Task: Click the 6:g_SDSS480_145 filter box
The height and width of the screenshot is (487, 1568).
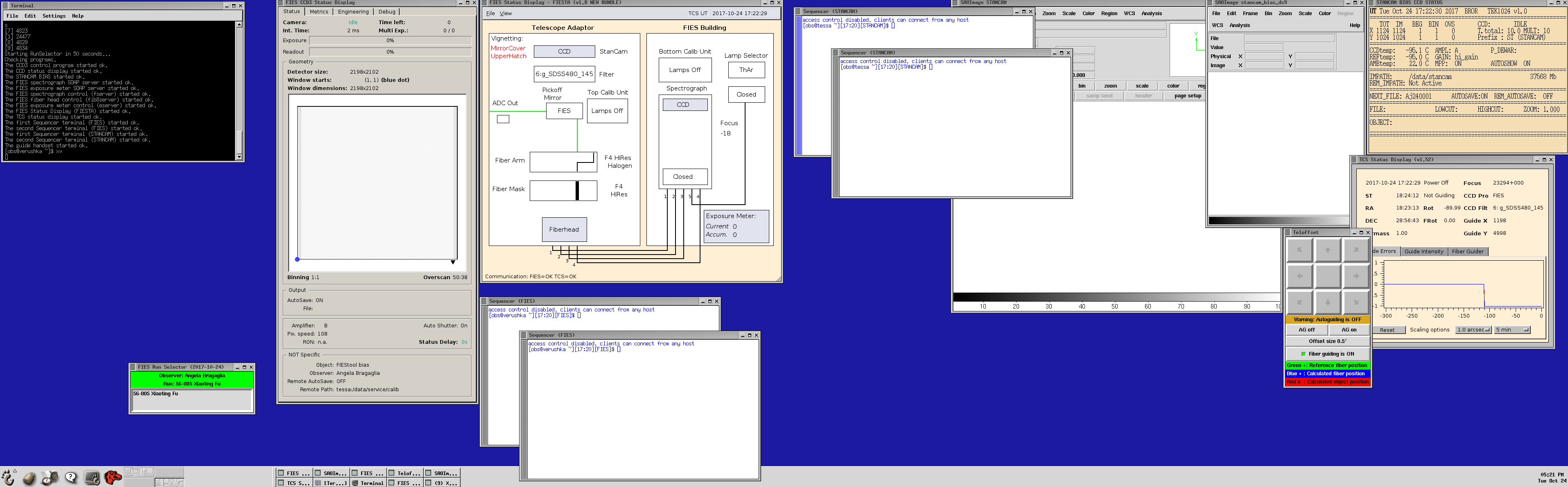Action: point(564,74)
